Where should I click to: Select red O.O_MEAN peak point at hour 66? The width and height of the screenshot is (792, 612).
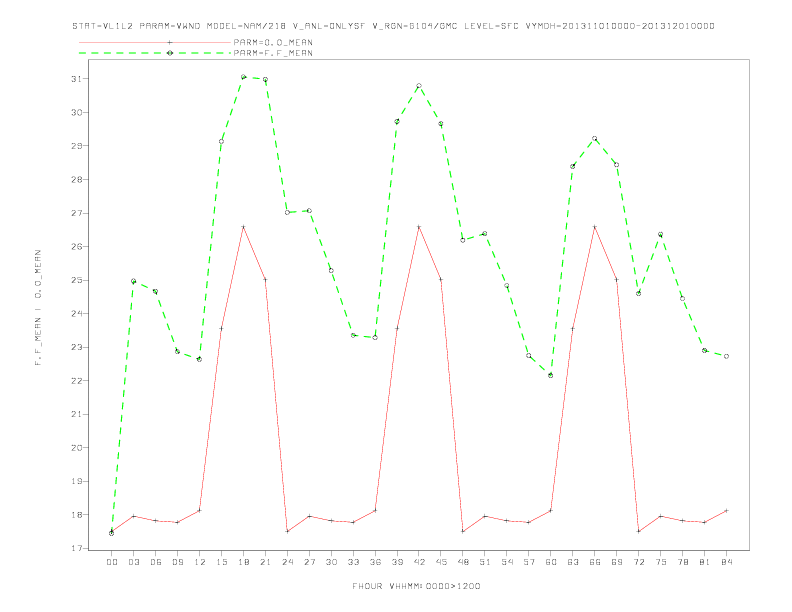pyautogui.click(x=595, y=227)
